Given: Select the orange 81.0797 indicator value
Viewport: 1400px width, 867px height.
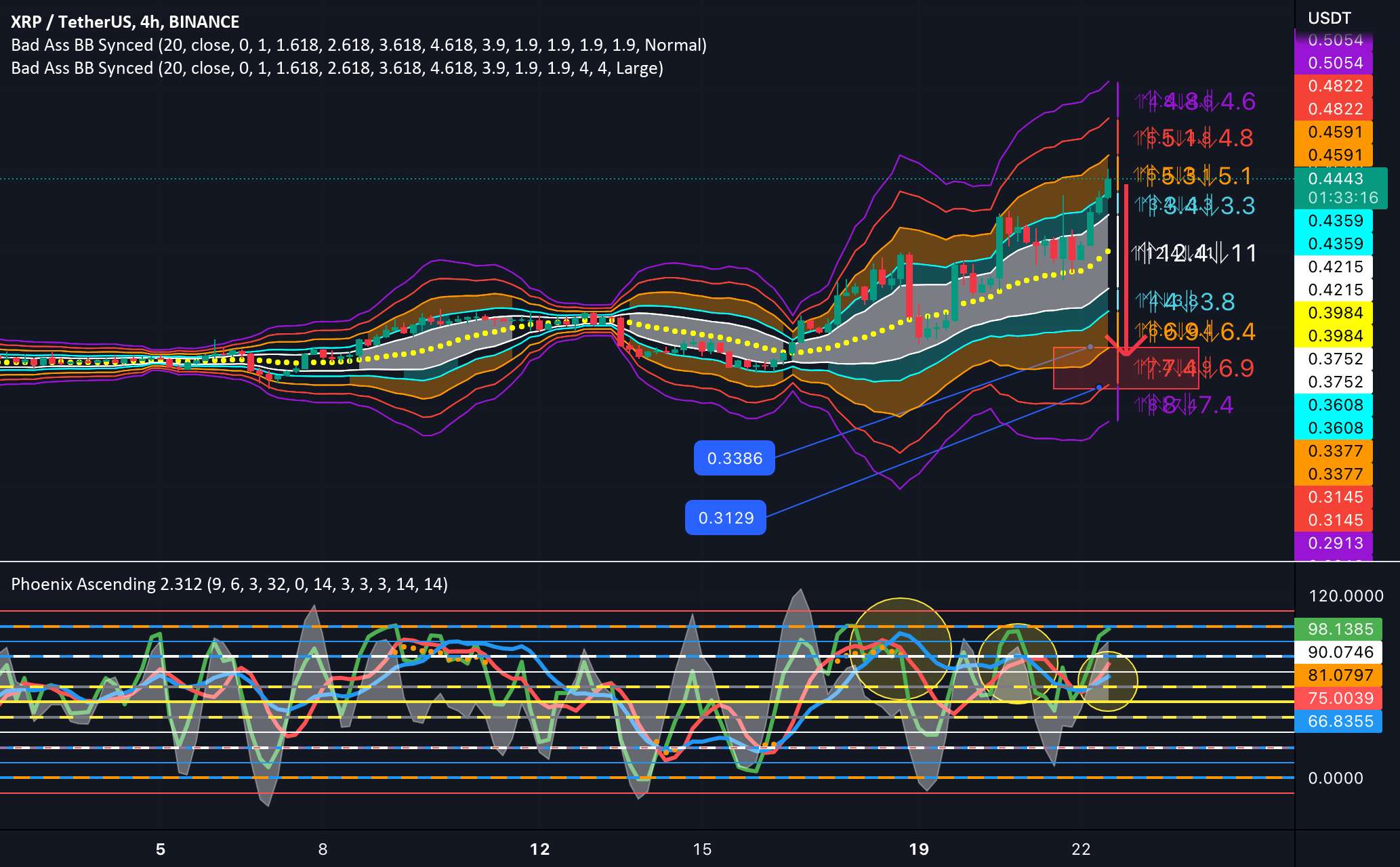Looking at the screenshot, I should point(1339,675).
